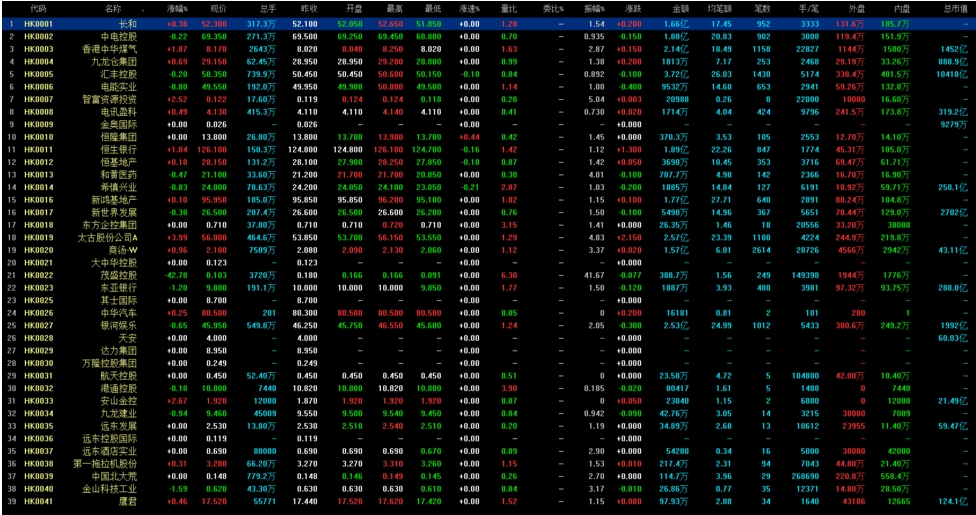Viewport: 976px width, 515px height.
Task: Sort by the 名称 column header
Action: click(x=113, y=9)
